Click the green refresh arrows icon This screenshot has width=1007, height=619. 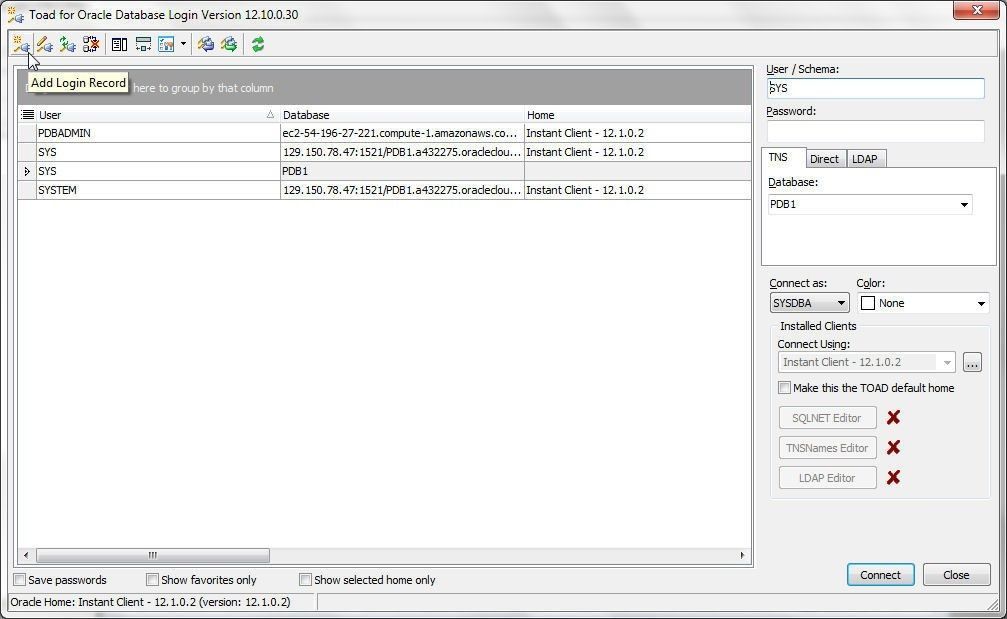[258, 44]
